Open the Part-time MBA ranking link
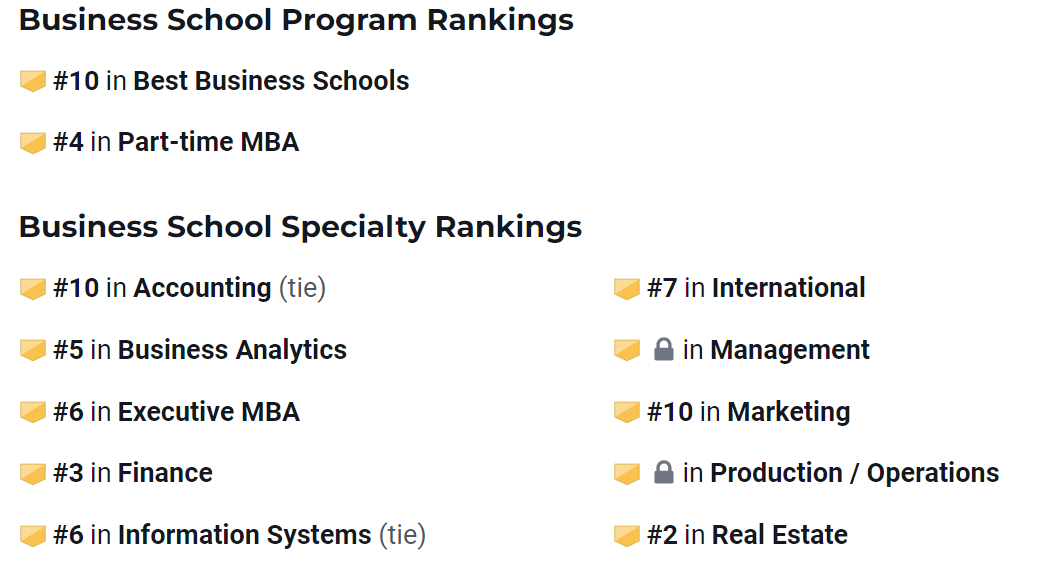 coord(208,142)
